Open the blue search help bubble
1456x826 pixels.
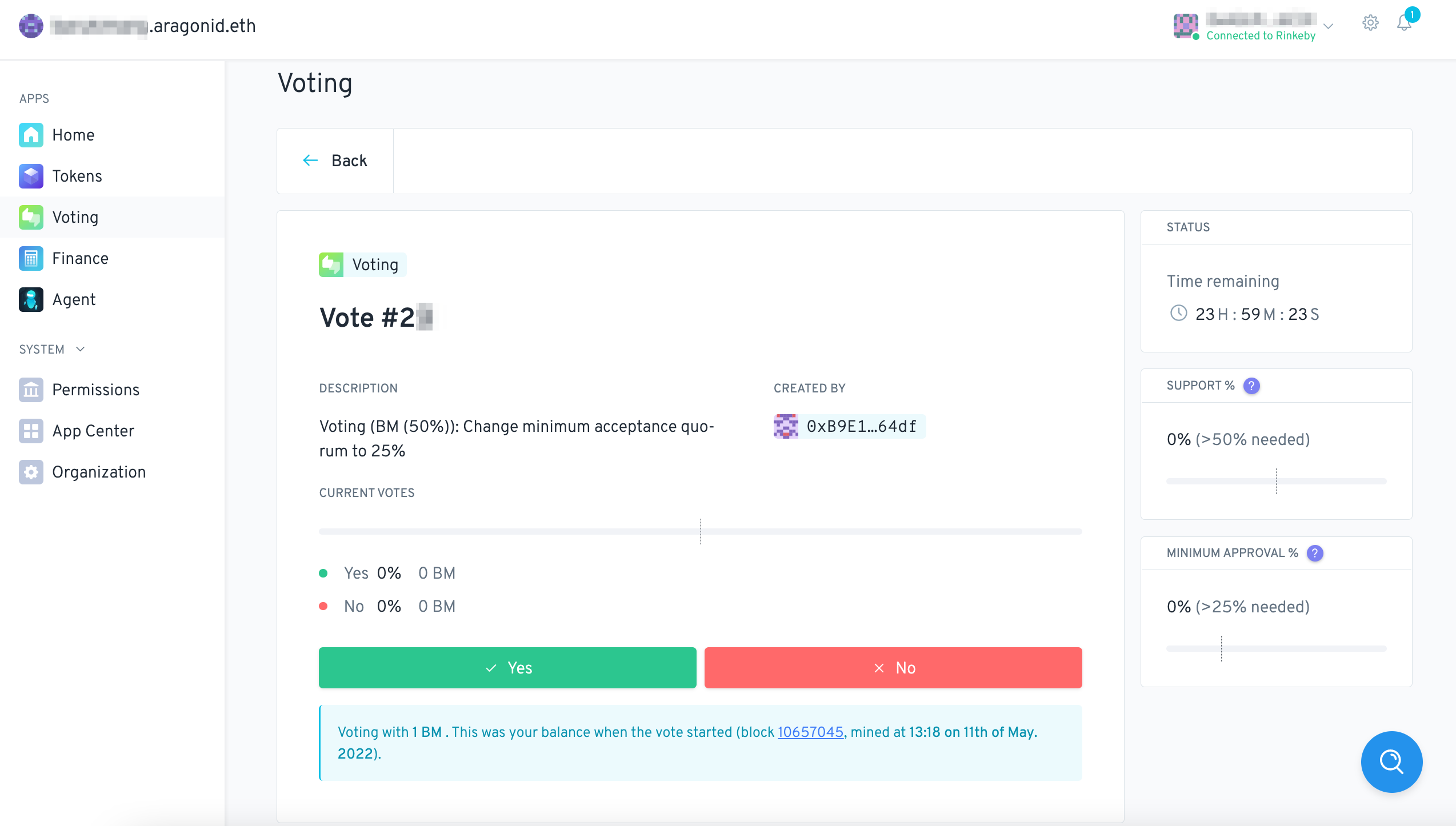click(1391, 761)
